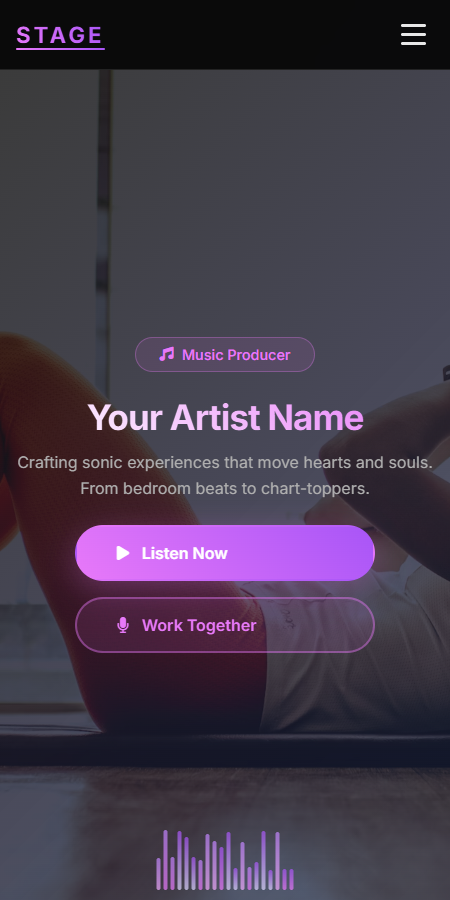Click the 'Crafting sonic experiences' tagline line

coord(225,463)
